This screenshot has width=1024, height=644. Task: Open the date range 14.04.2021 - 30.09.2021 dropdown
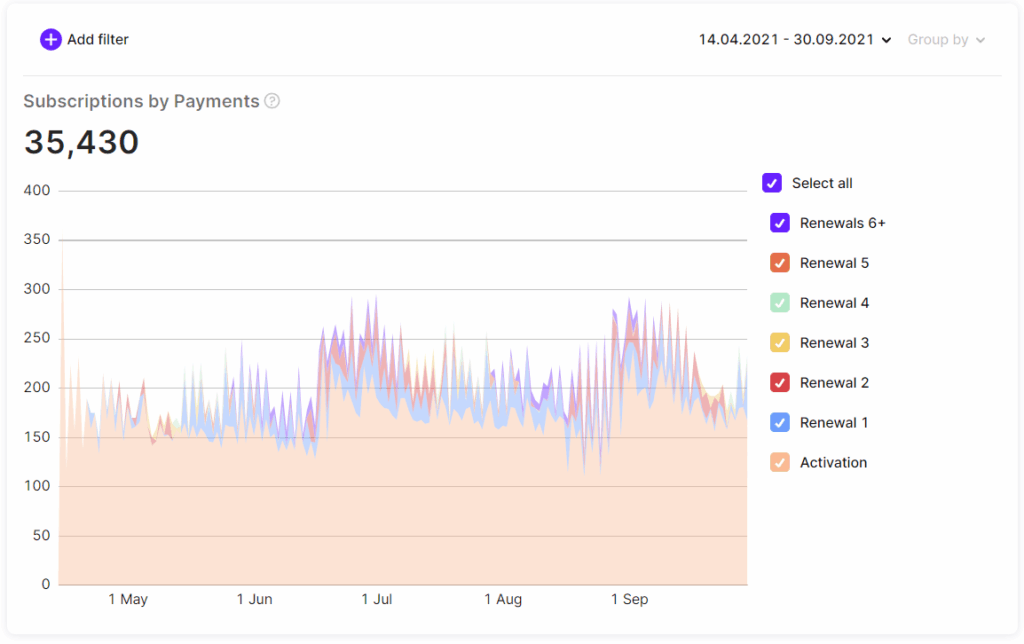pos(784,40)
